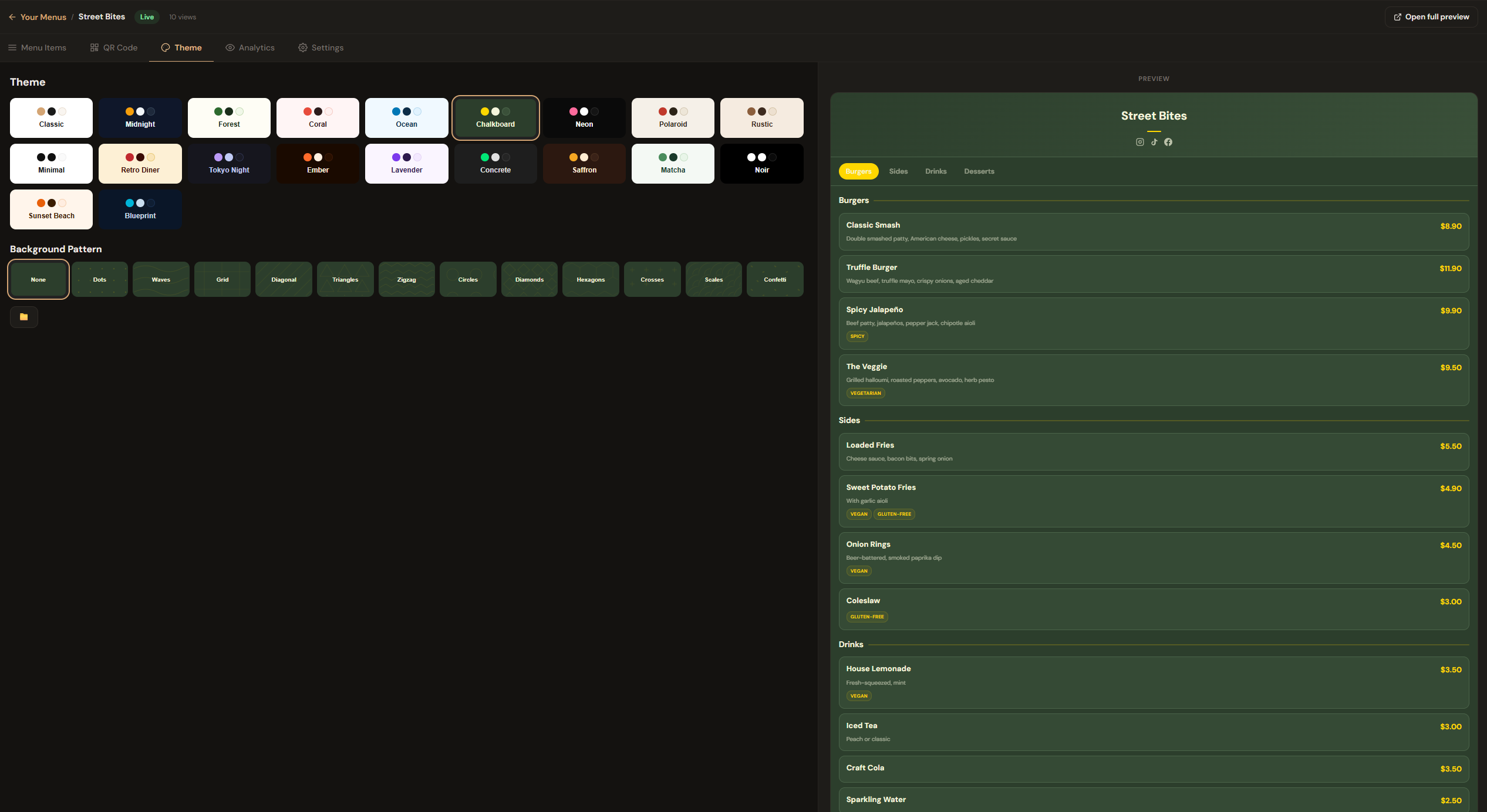Switch to the Ember theme
Screen dimensions: 1487x812
pyautogui.click(x=318, y=164)
